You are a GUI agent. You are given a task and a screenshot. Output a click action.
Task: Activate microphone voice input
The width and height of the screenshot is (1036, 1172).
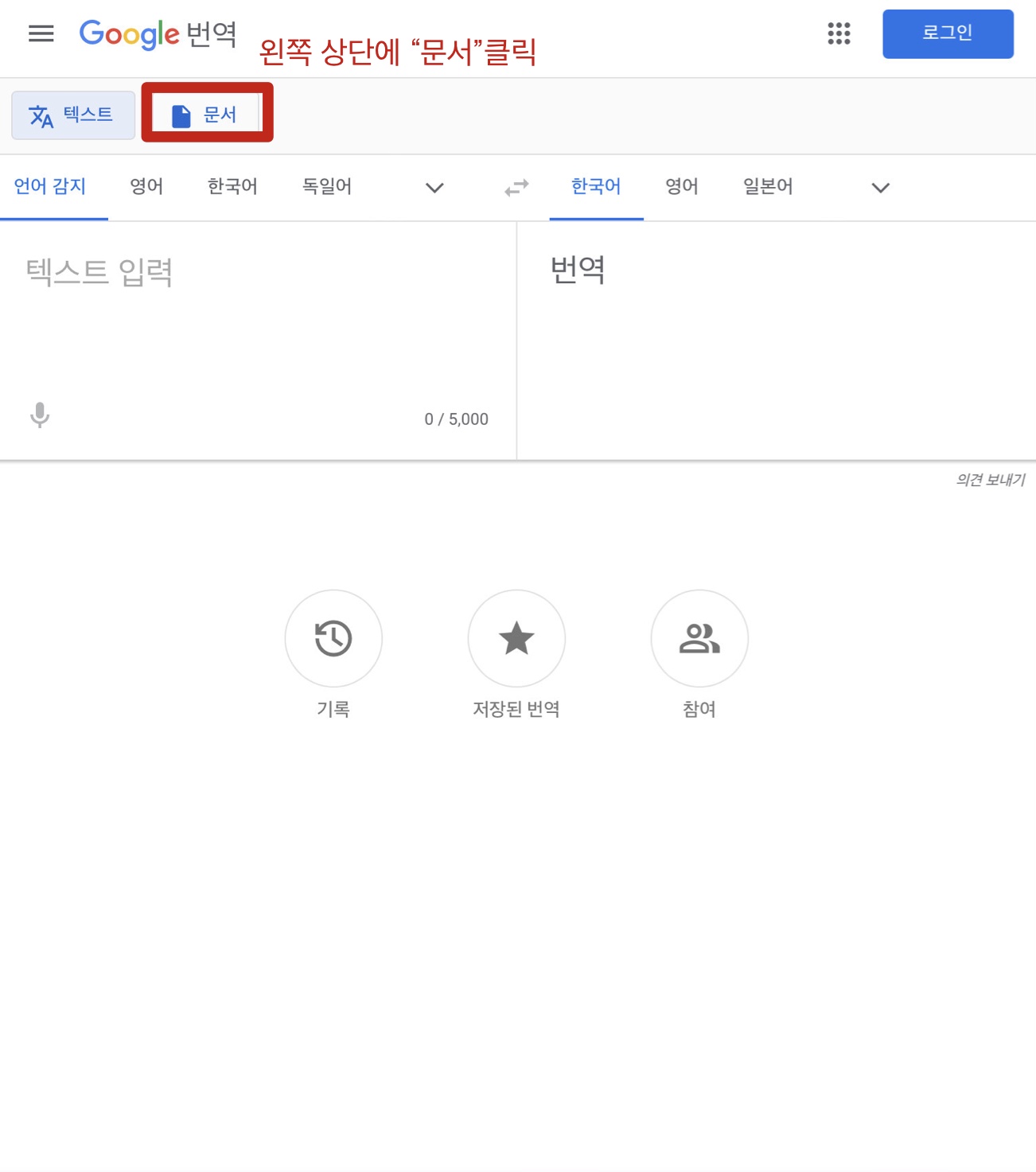point(40,415)
